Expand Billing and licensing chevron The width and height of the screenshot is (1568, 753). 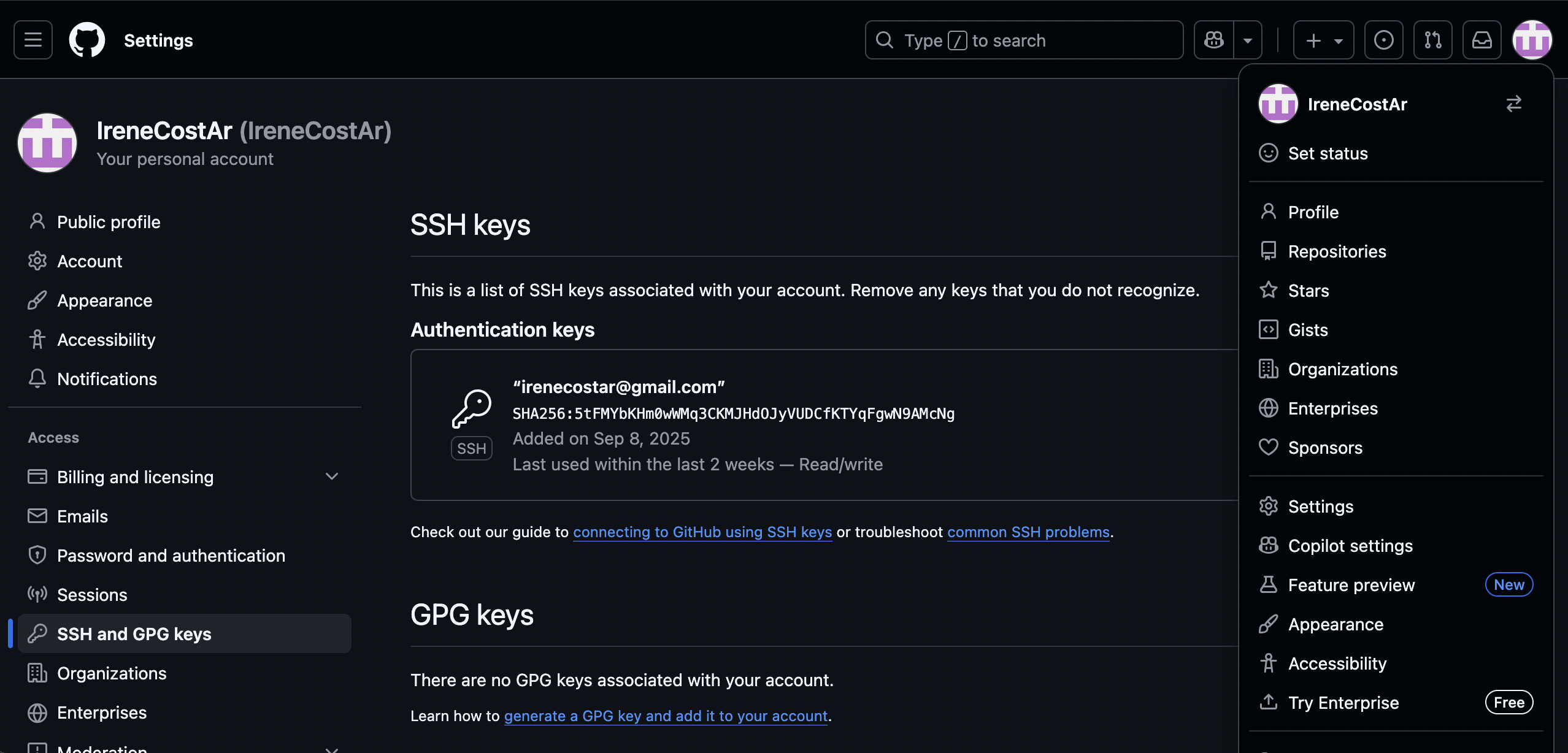pos(332,477)
